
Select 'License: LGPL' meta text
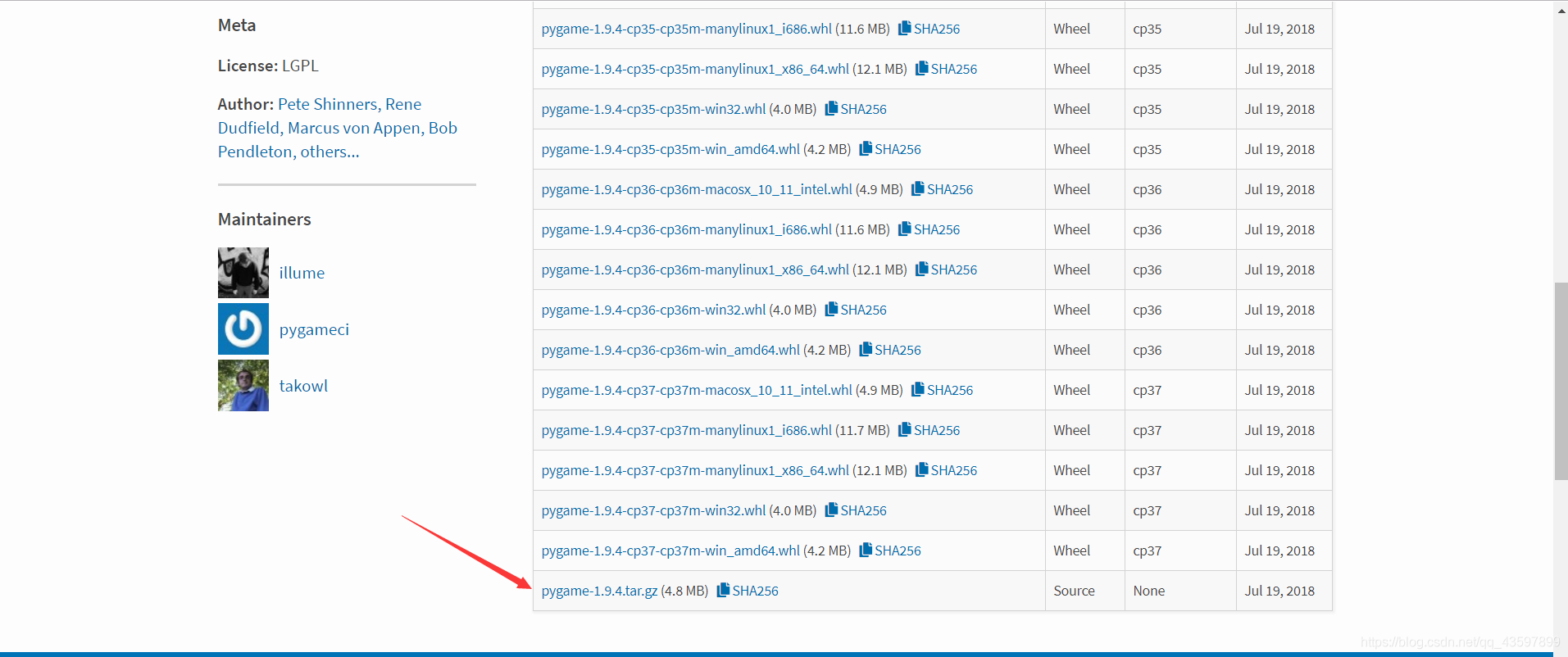268,66
